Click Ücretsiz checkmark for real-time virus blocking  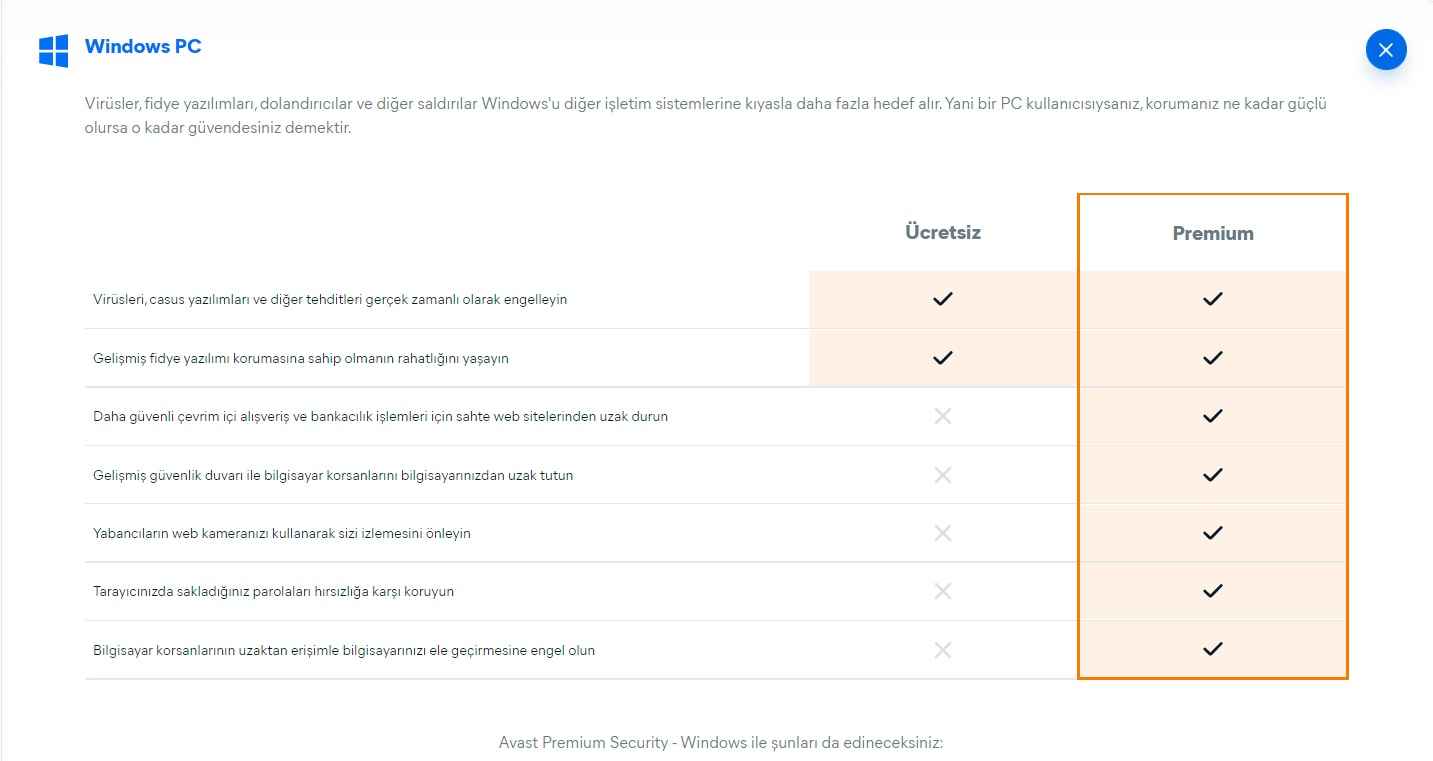(942, 299)
